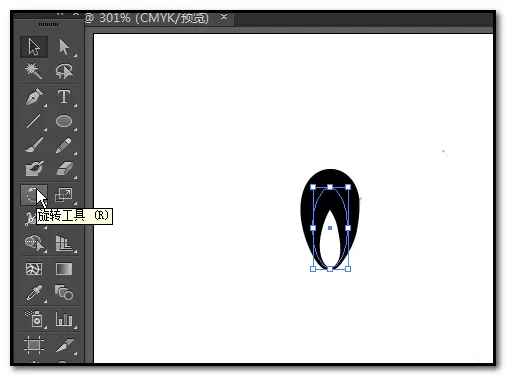Click the bottom-right bounding box handle
The image size is (507, 377).
point(348,269)
